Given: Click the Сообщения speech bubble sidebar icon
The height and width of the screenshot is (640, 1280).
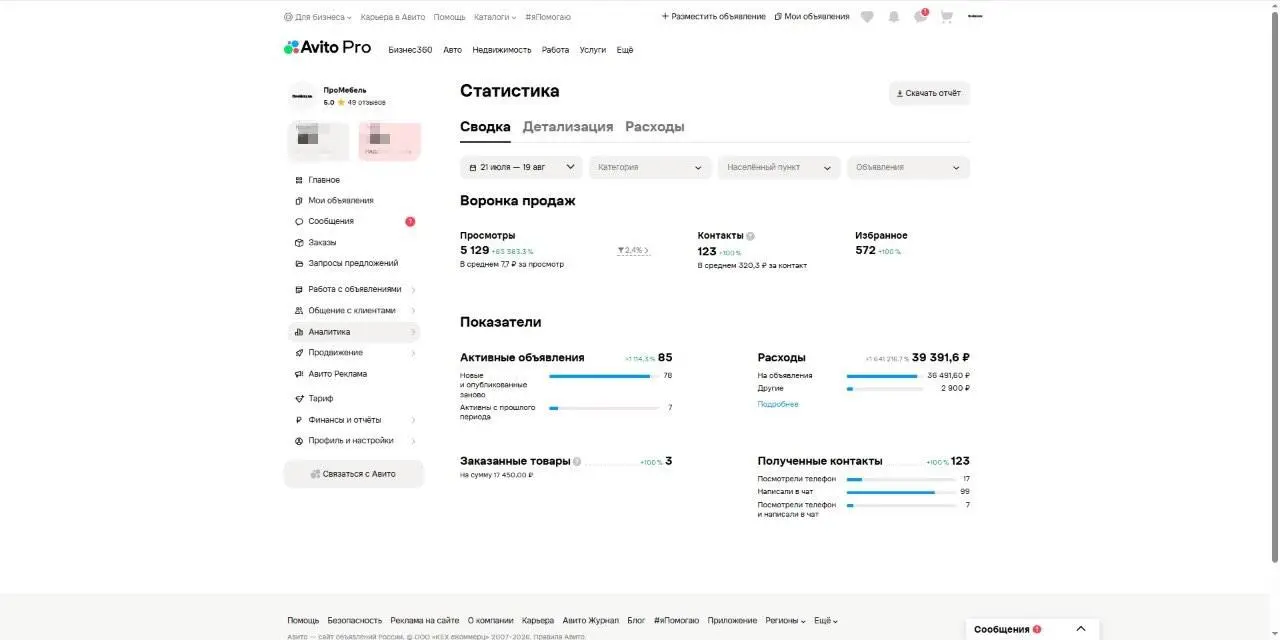Looking at the screenshot, I should pos(299,222).
